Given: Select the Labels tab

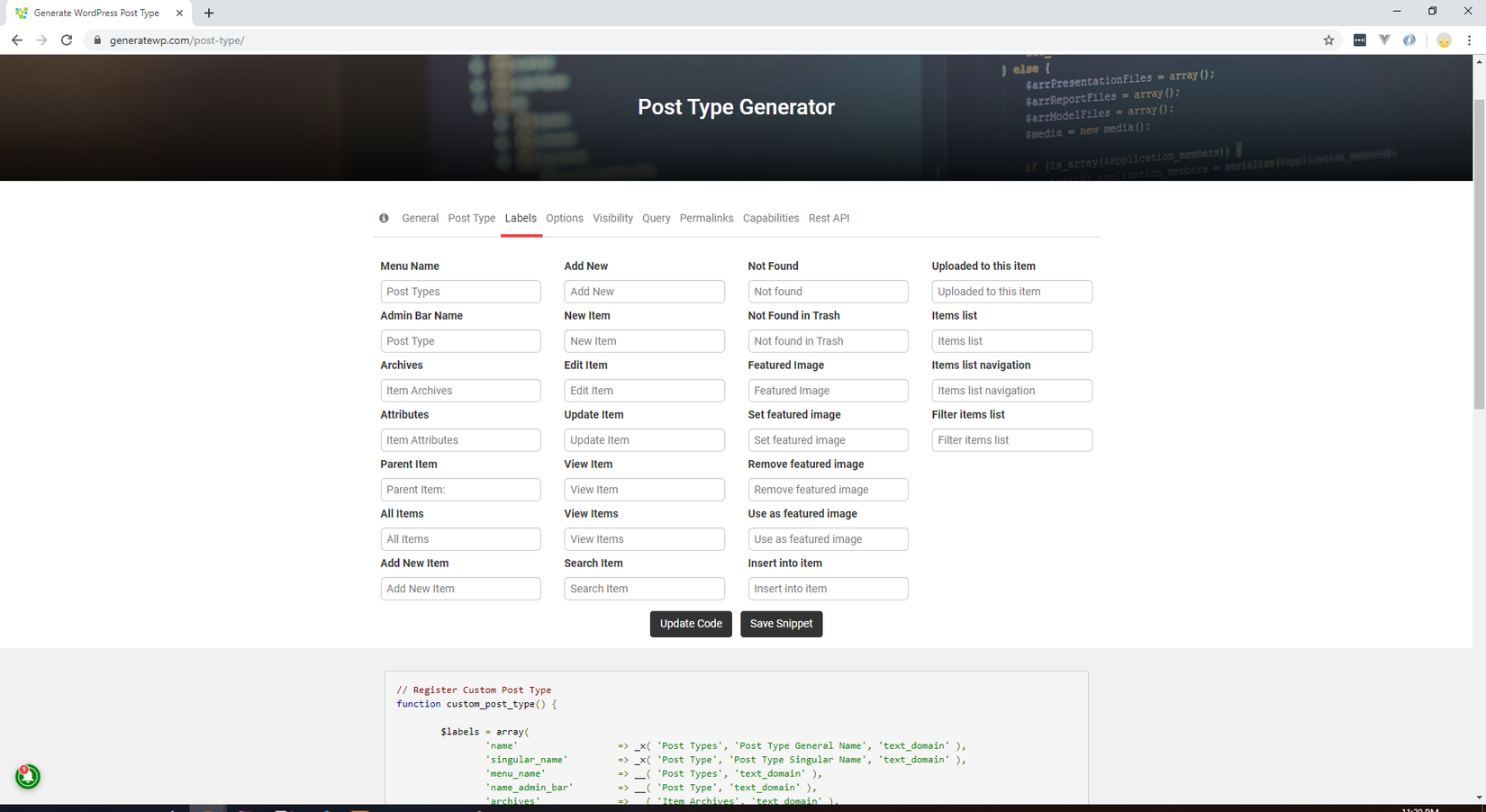Looking at the screenshot, I should [521, 218].
